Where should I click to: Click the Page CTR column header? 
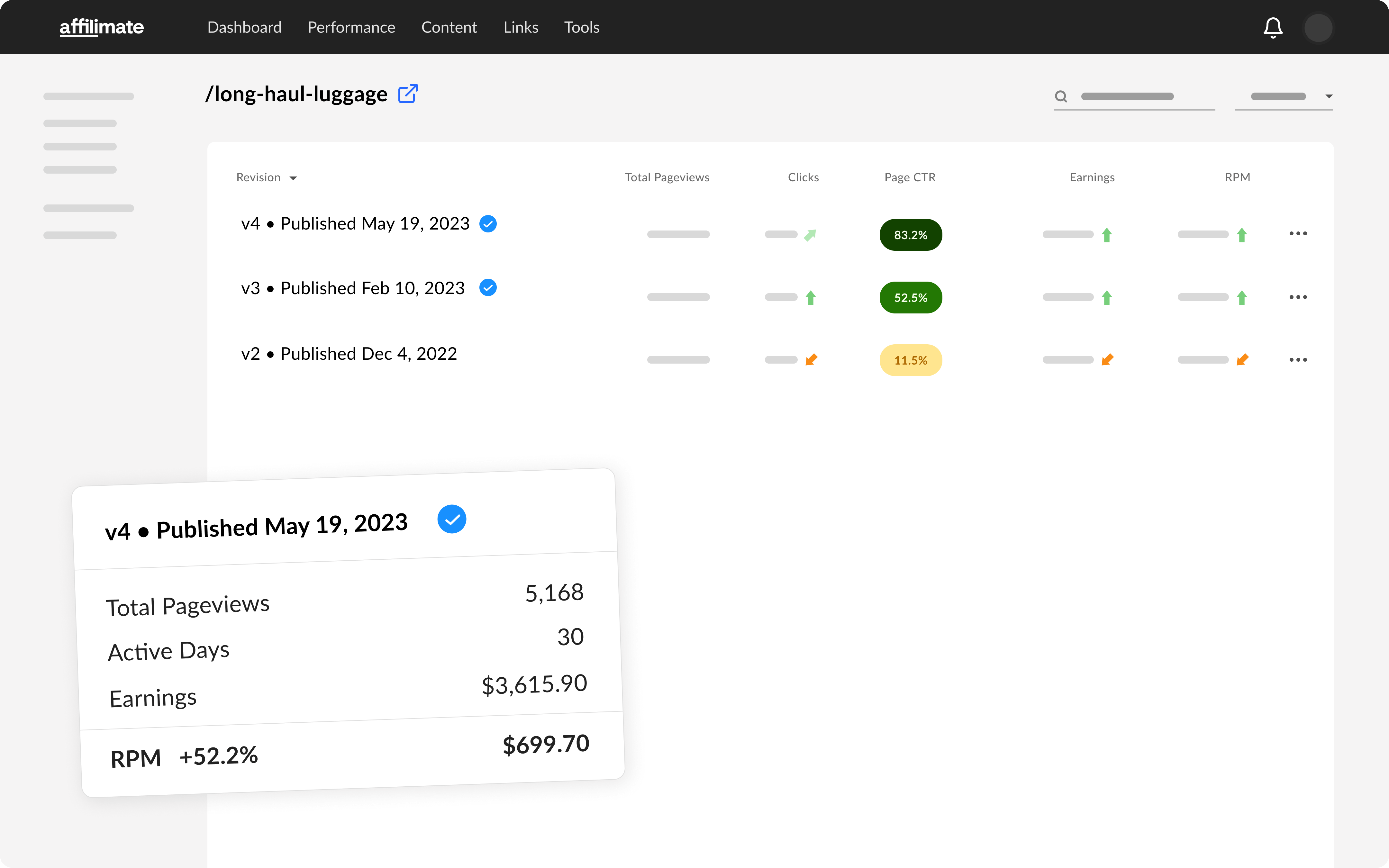910,177
